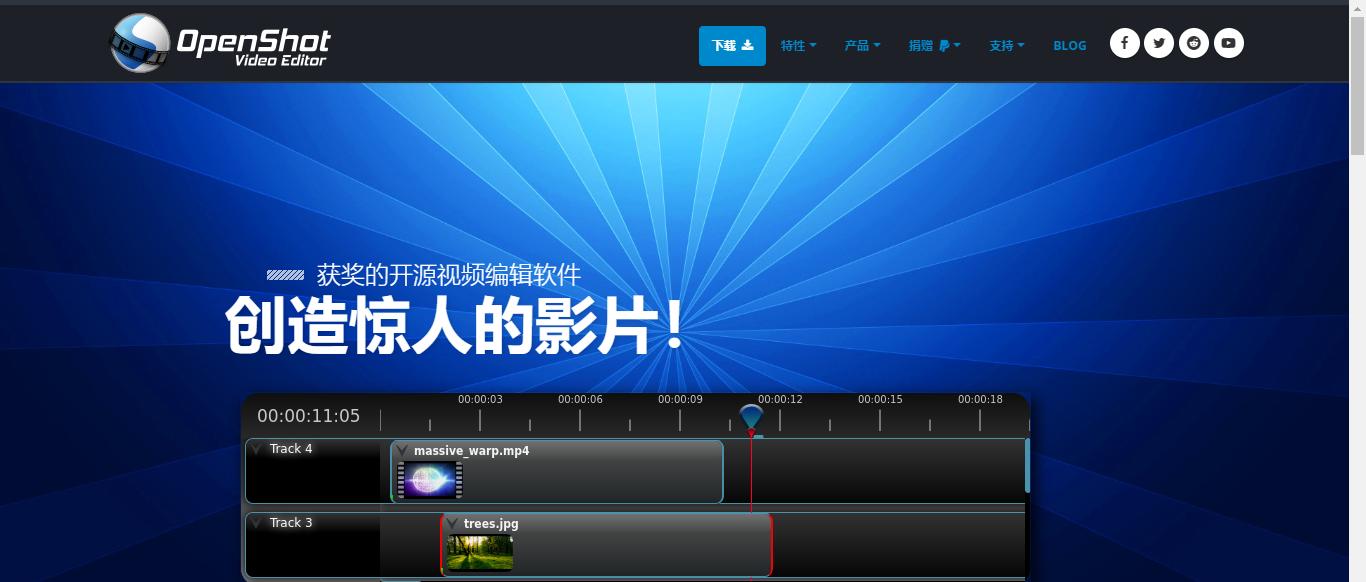Click the heart icon beside 捐赠
1366x582 pixels.
[x=944, y=44]
